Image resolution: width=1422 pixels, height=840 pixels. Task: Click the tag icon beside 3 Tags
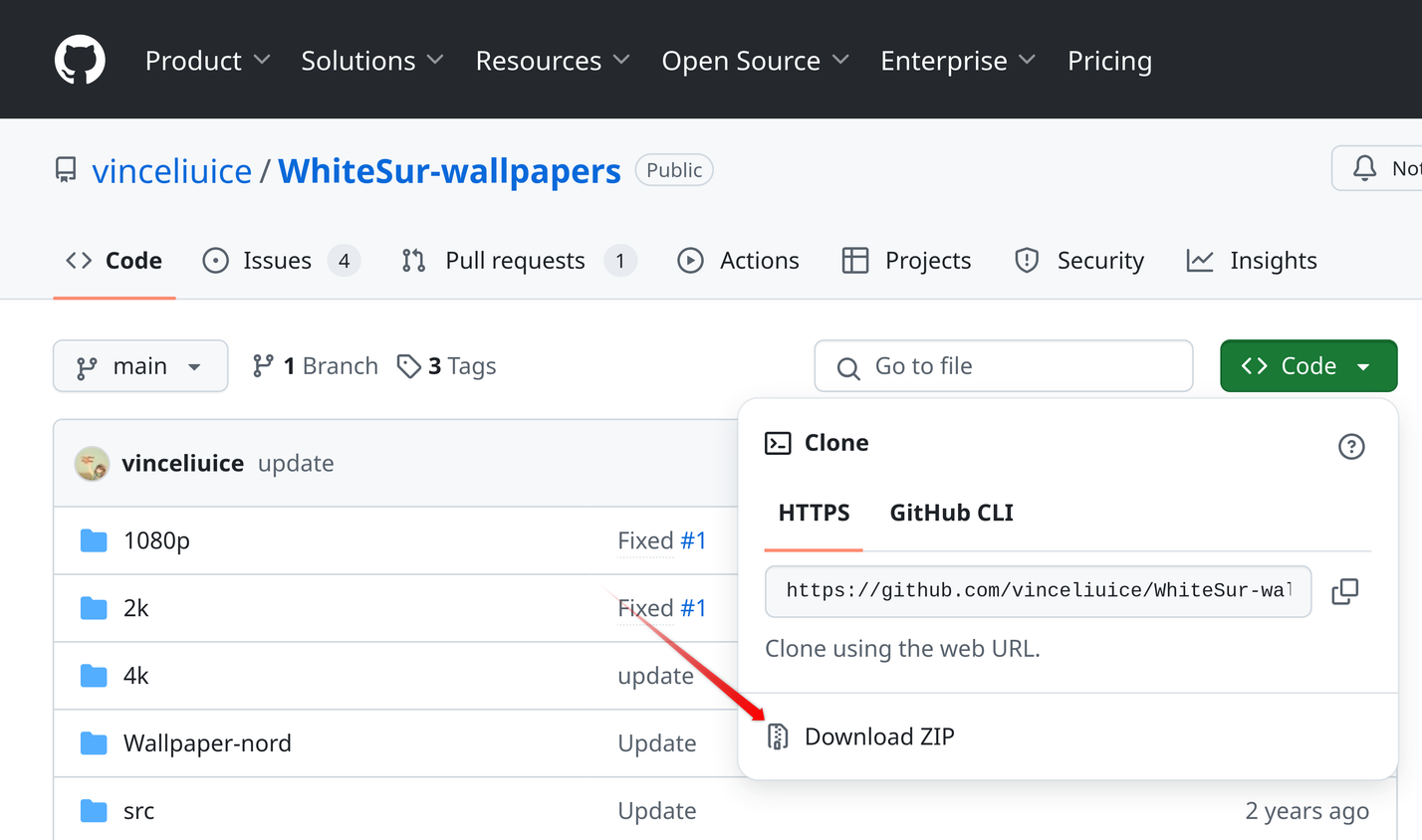click(x=408, y=366)
